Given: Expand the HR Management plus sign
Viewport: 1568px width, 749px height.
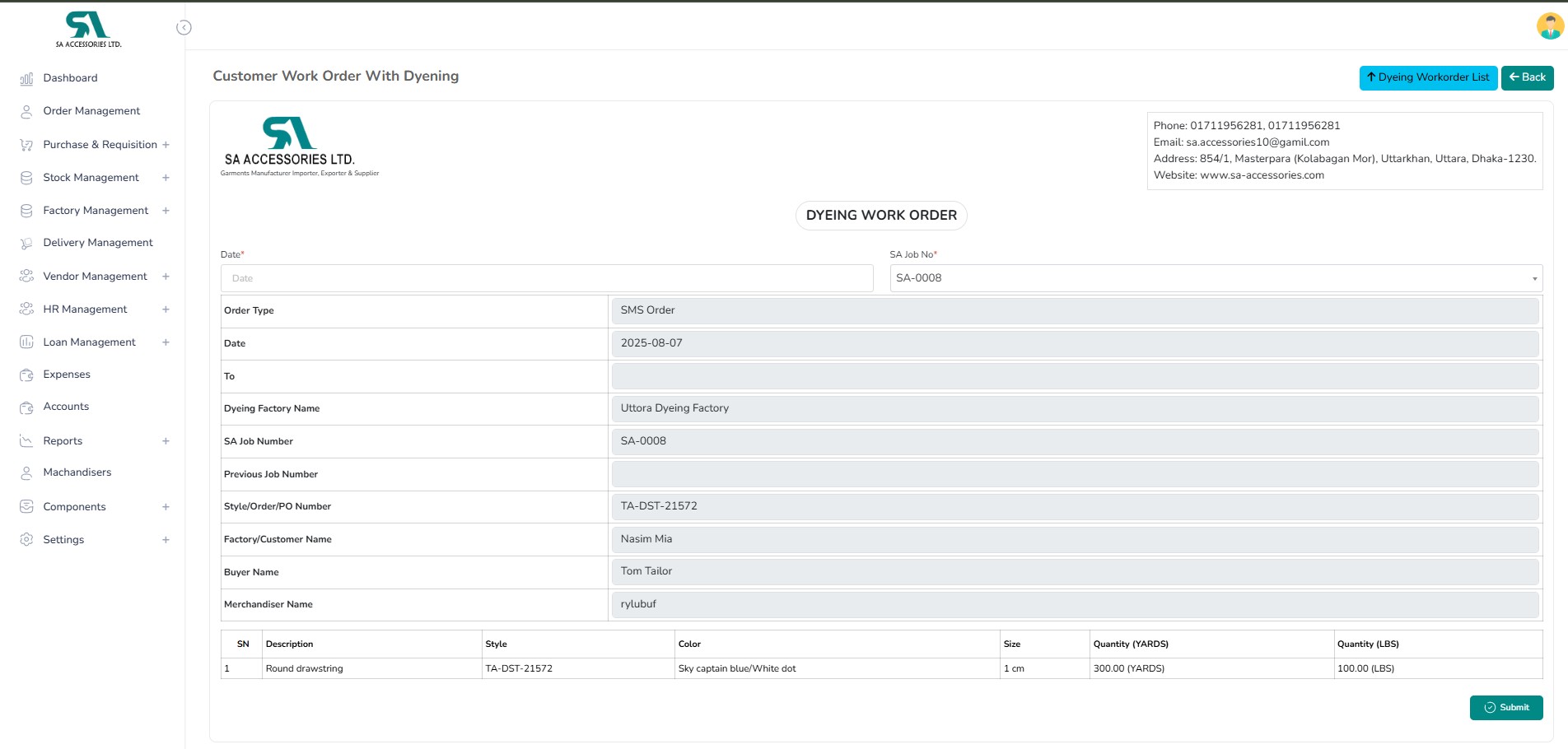Looking at the screenshot, I should pyautogui.click(x=166, y=309).
